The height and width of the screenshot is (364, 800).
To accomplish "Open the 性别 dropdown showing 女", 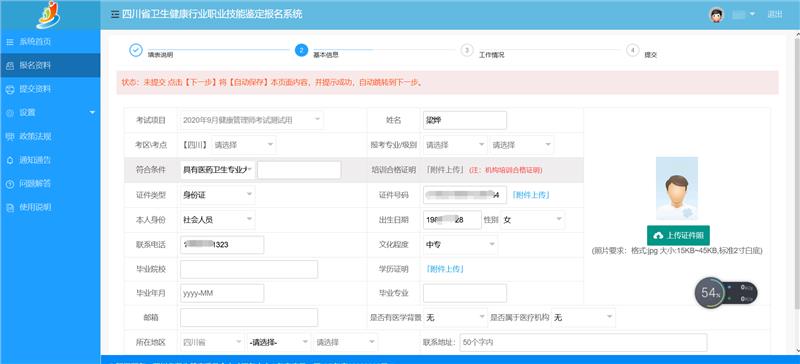I will click(x=532, y=220).
